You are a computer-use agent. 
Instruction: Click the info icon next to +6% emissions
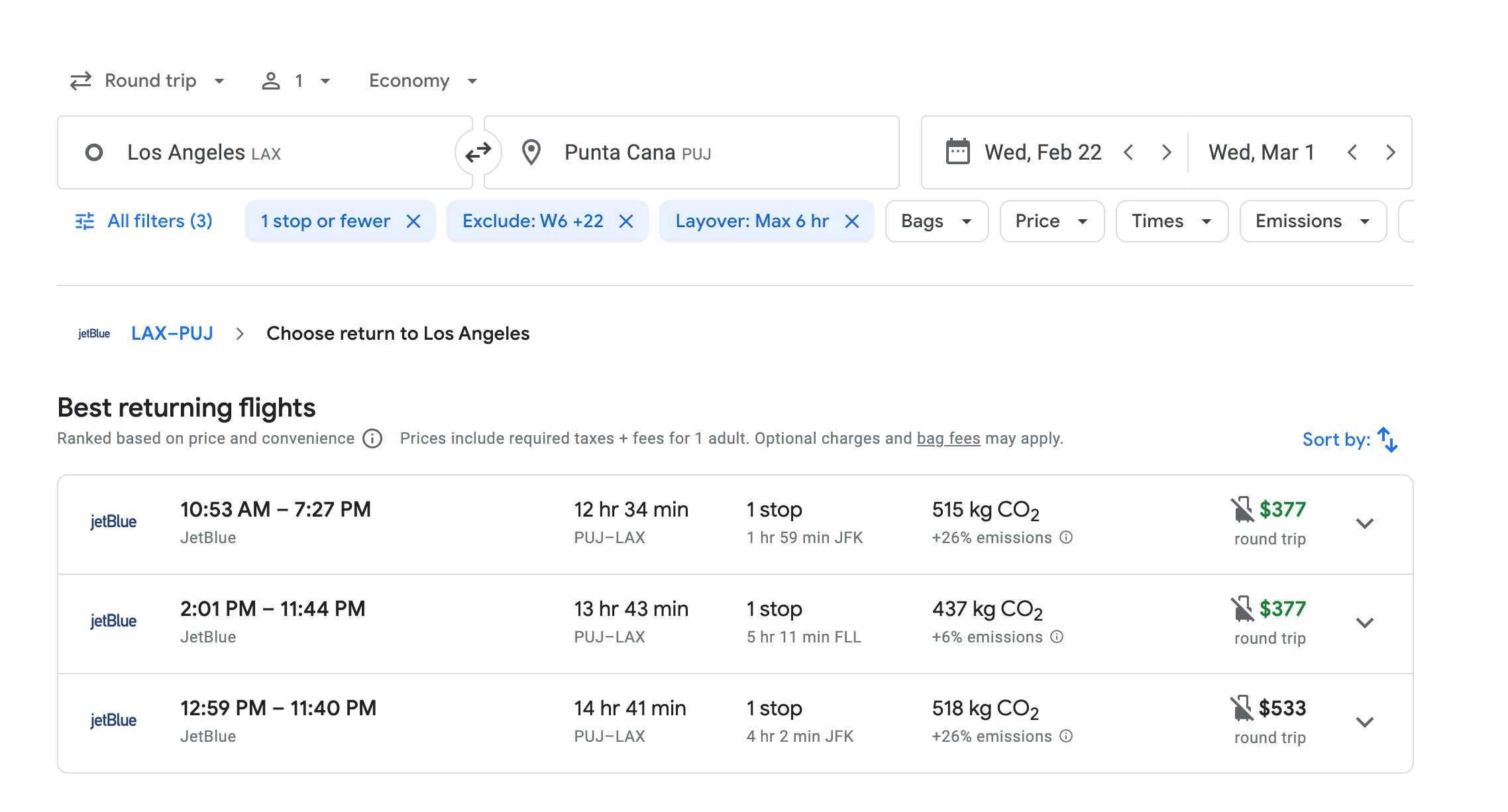[x=1057, y=637]
